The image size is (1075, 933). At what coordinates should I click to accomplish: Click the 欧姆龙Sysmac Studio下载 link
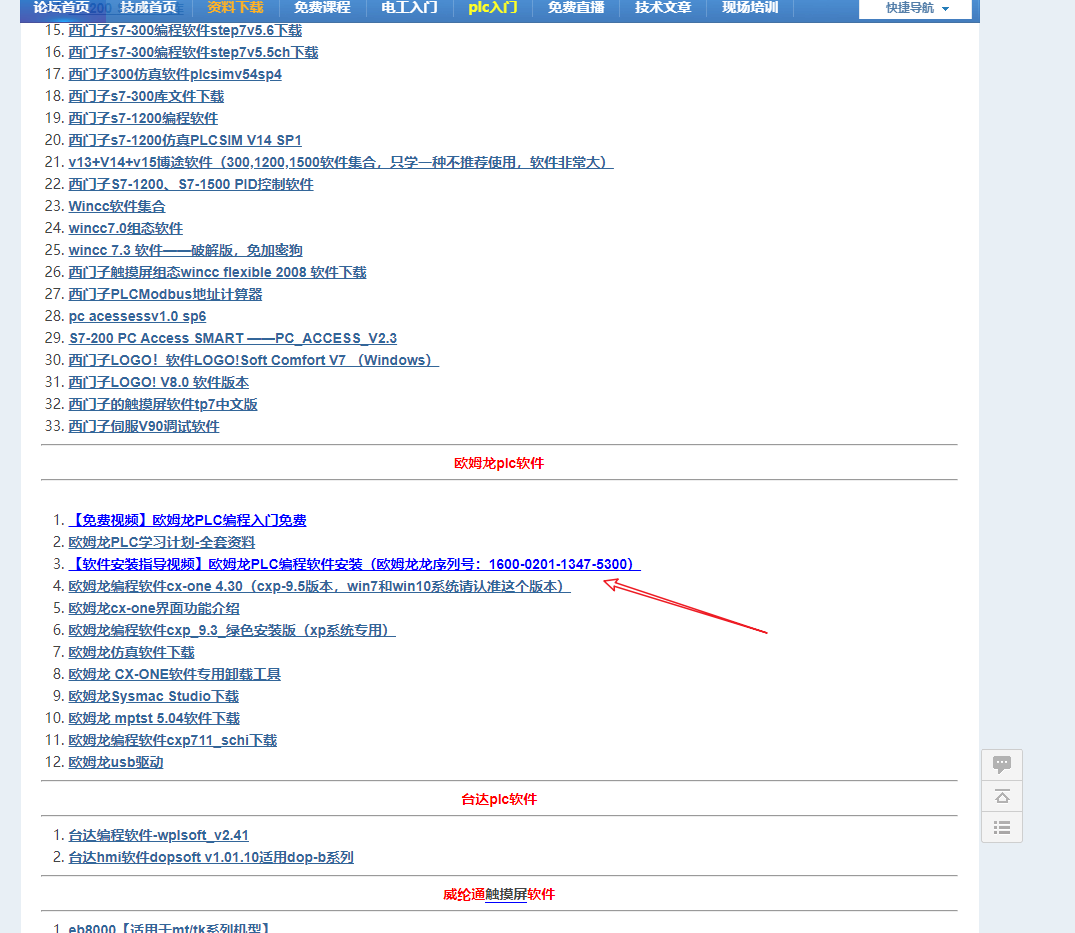153,696
